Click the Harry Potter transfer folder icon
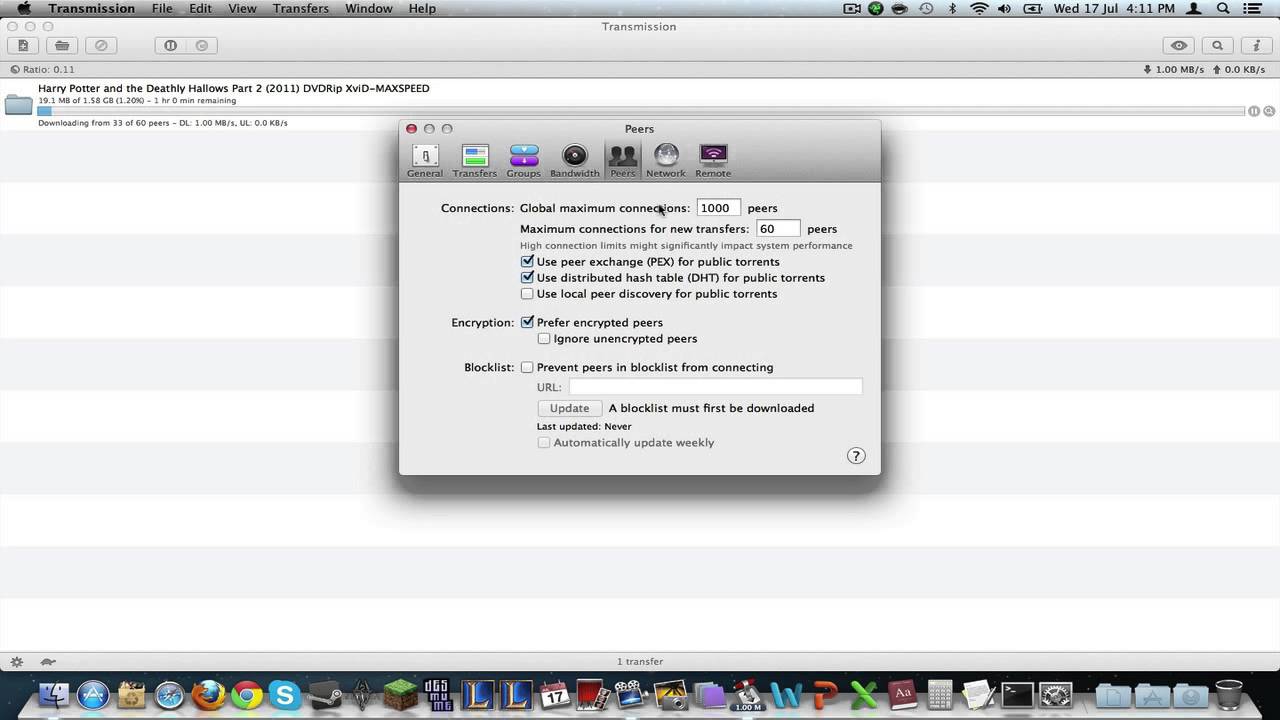1280x720 pixels. pos(18,104)
